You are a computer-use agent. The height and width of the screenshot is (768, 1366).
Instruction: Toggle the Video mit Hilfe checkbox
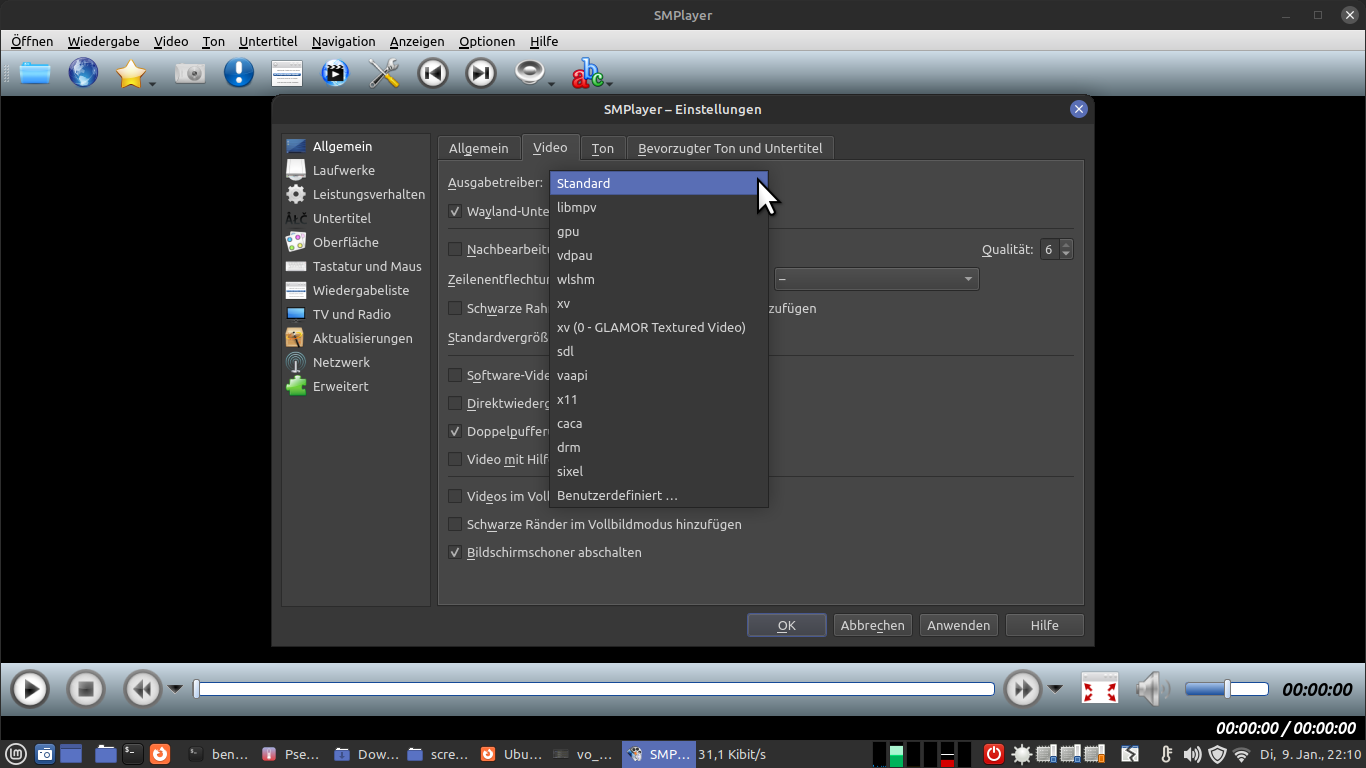pos(455,460)
